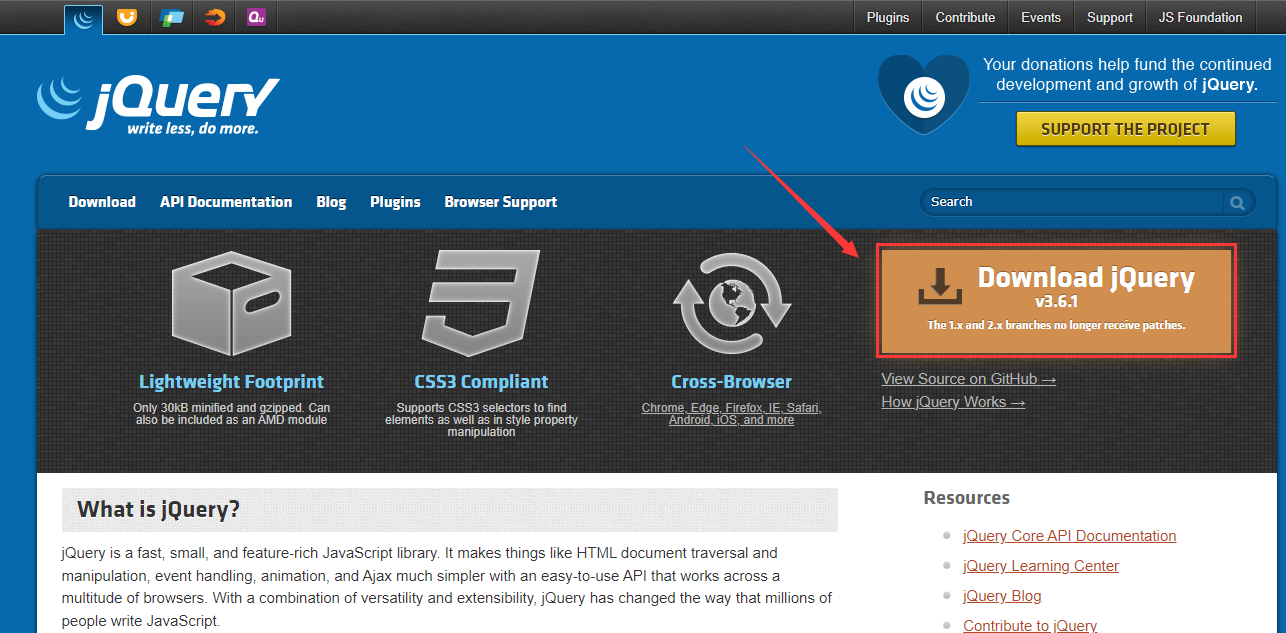Open View Source on GitHub link
Viewport: 1286px width, 633px height.
pos(968,379)
